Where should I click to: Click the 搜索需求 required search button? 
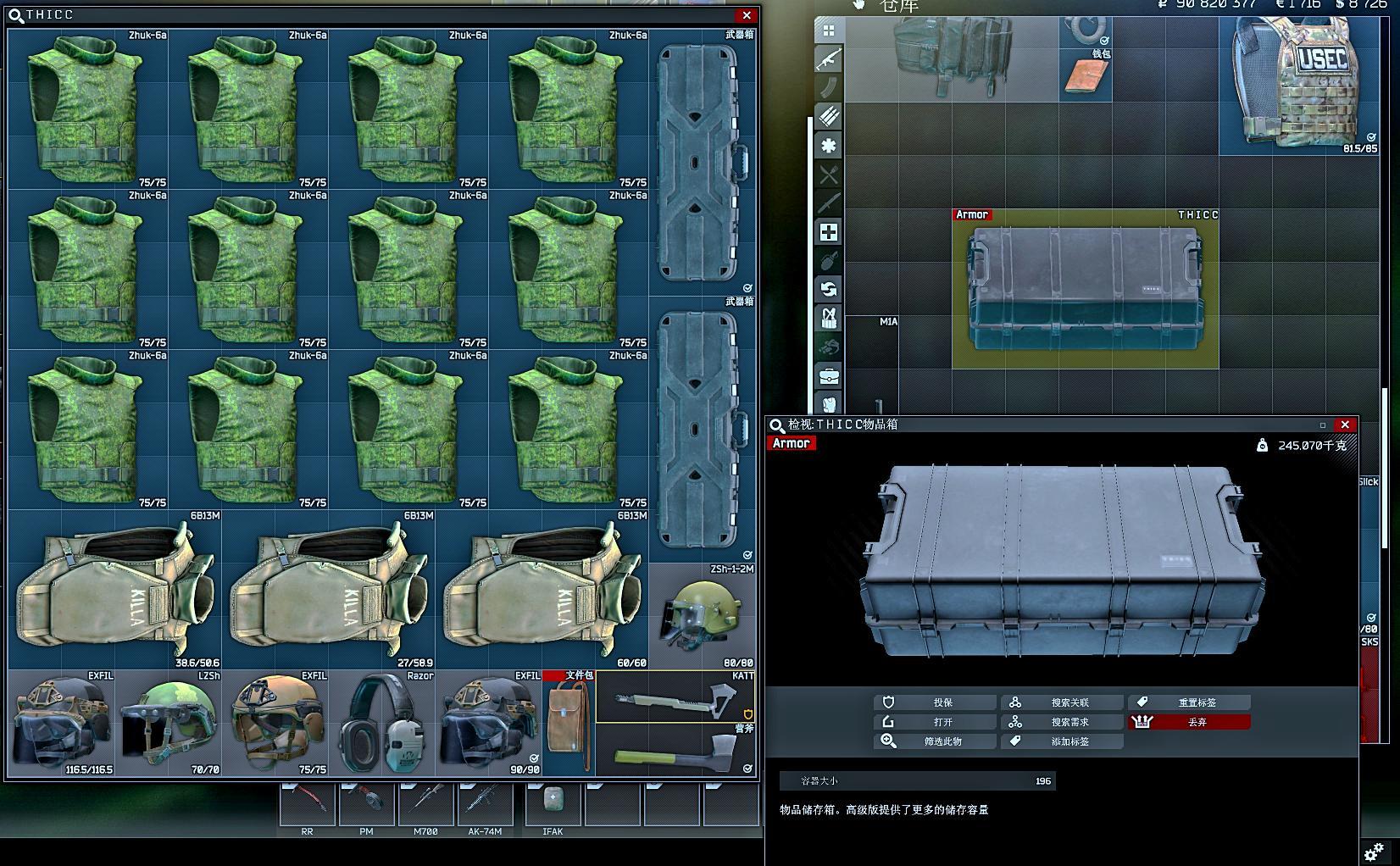tap(1062, 722)
